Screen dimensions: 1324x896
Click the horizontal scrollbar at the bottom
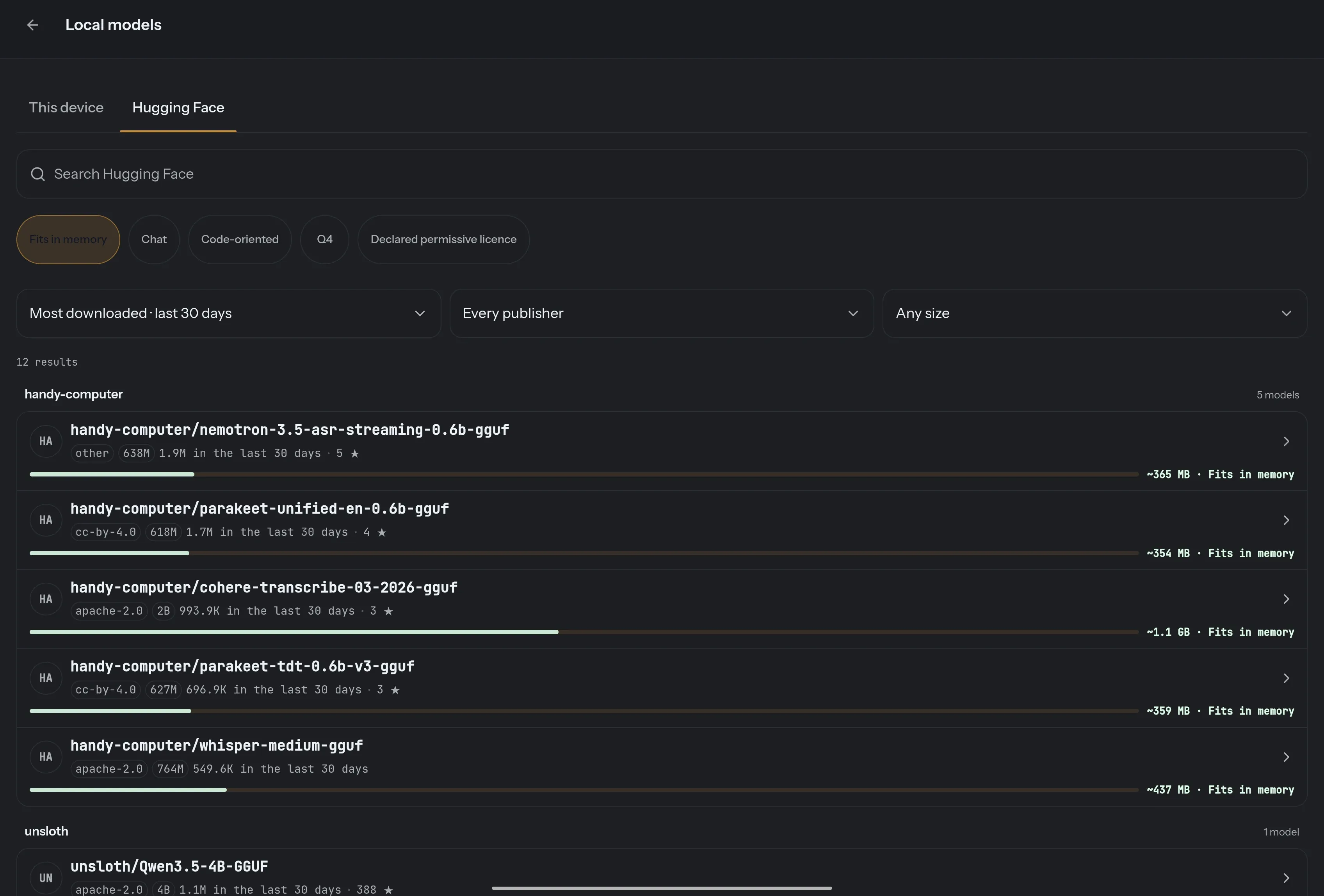(x=662, y=888)
